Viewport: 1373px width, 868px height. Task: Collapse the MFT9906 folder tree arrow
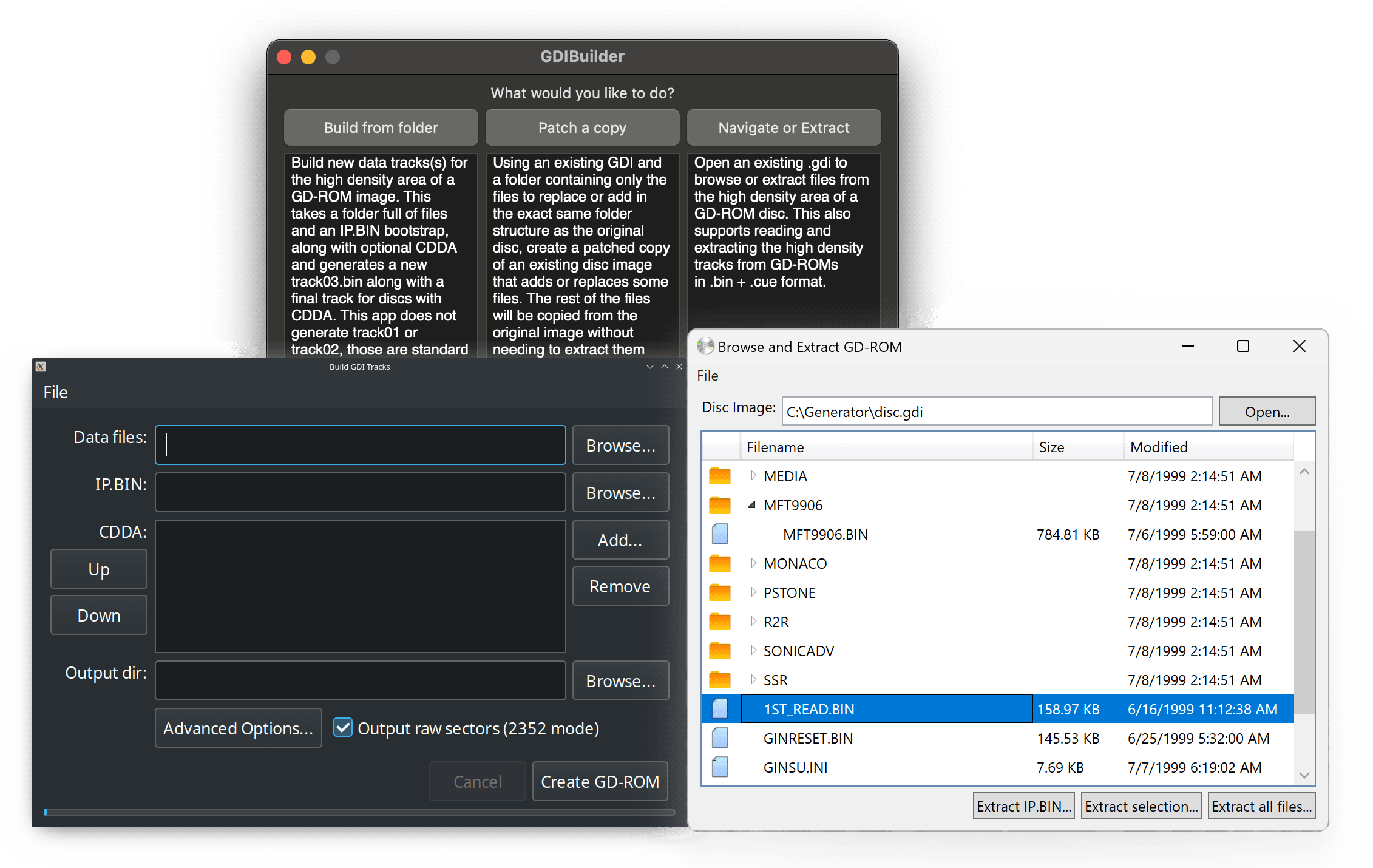click(752, 504)
